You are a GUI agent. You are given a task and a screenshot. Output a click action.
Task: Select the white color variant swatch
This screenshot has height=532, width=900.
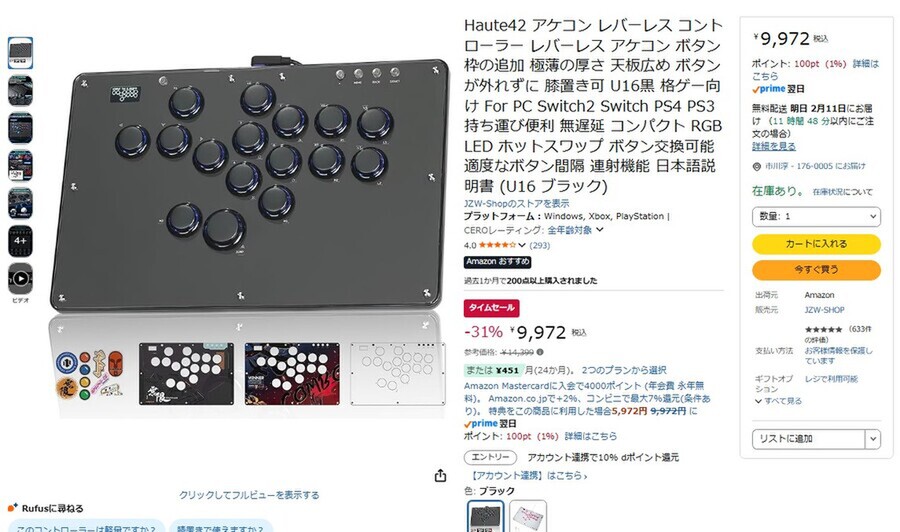point(527,517)
